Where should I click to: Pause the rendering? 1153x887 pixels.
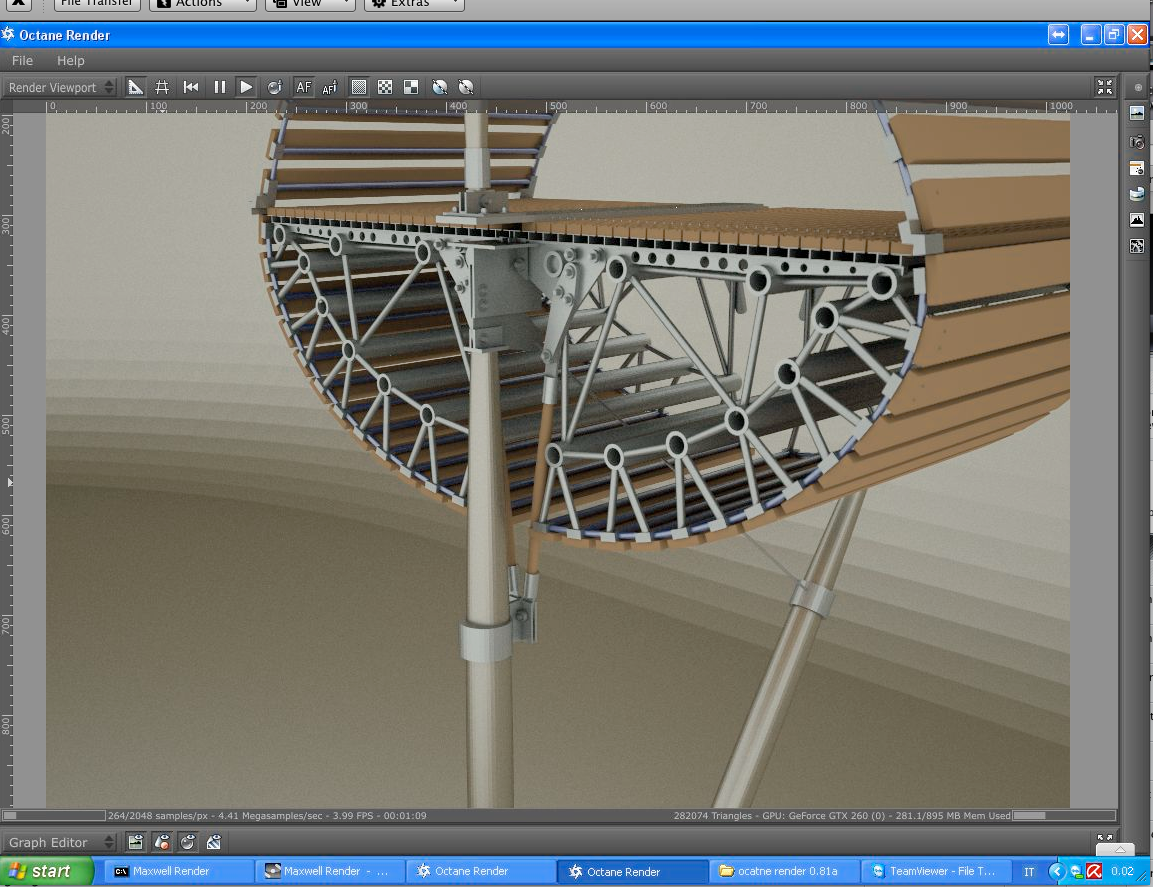coord(219,87)
